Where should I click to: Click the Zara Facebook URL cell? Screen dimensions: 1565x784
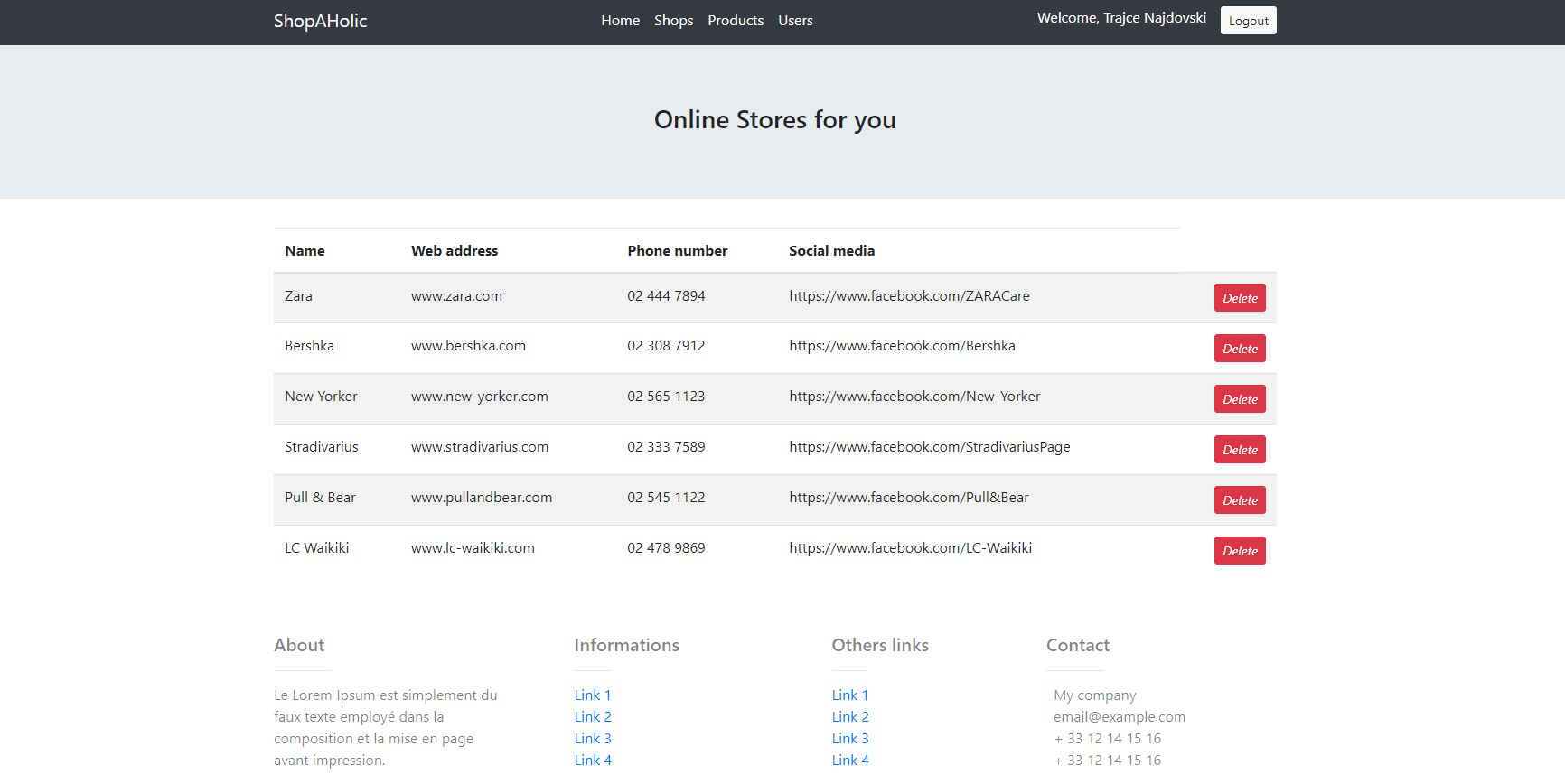(x=909, y=296)
